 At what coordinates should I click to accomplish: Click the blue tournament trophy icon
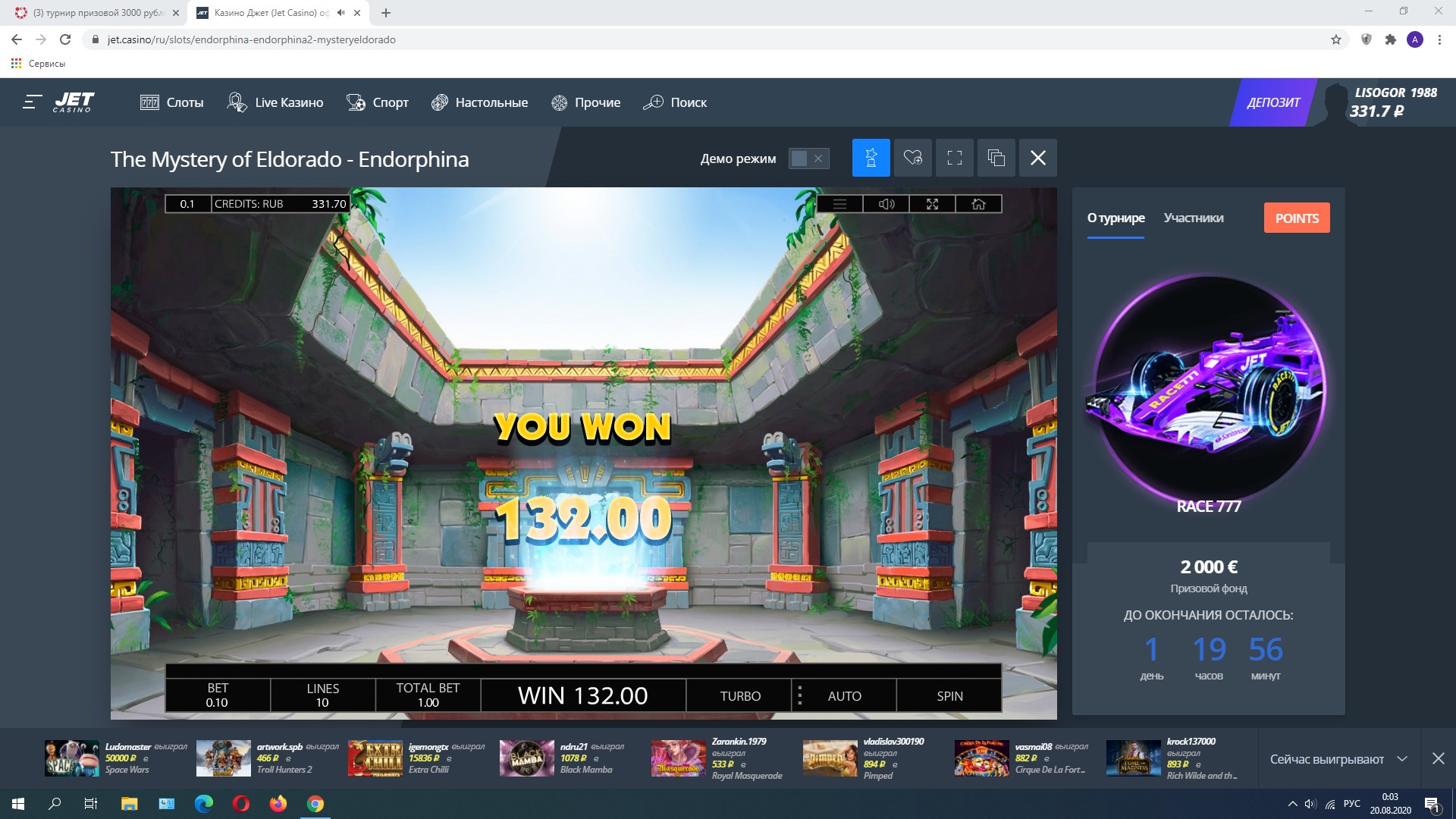(x=871, y=158)
